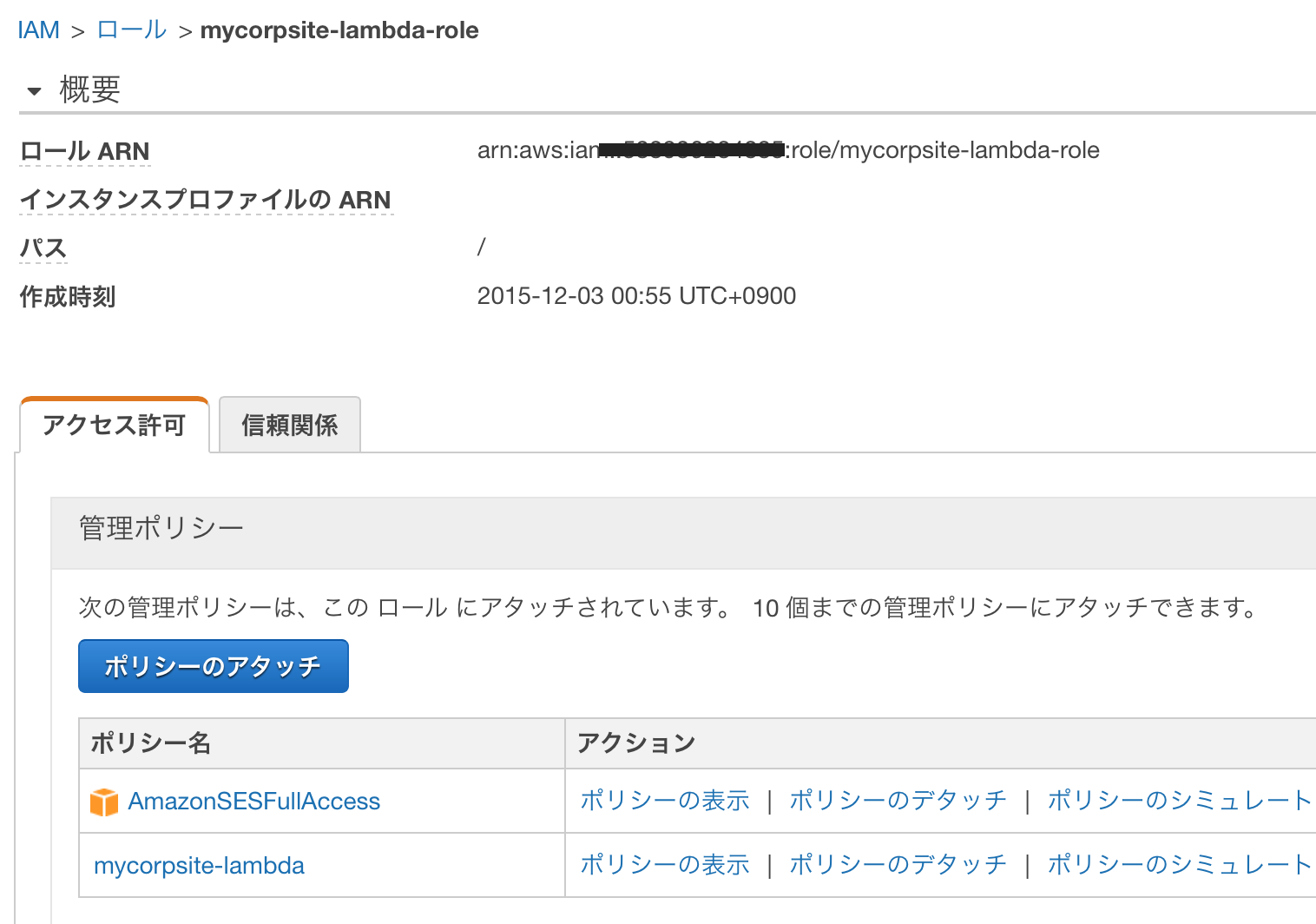Click ポリシーのシミュレート for AmazonSESFullAccess

[x=1177, y=800]
